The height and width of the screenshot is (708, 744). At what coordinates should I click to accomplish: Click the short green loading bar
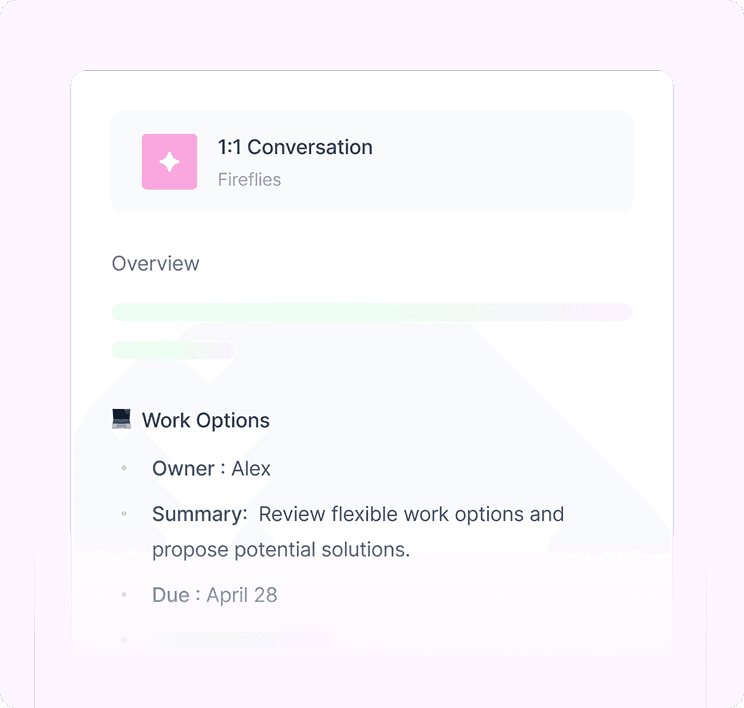tap(173, 351)
